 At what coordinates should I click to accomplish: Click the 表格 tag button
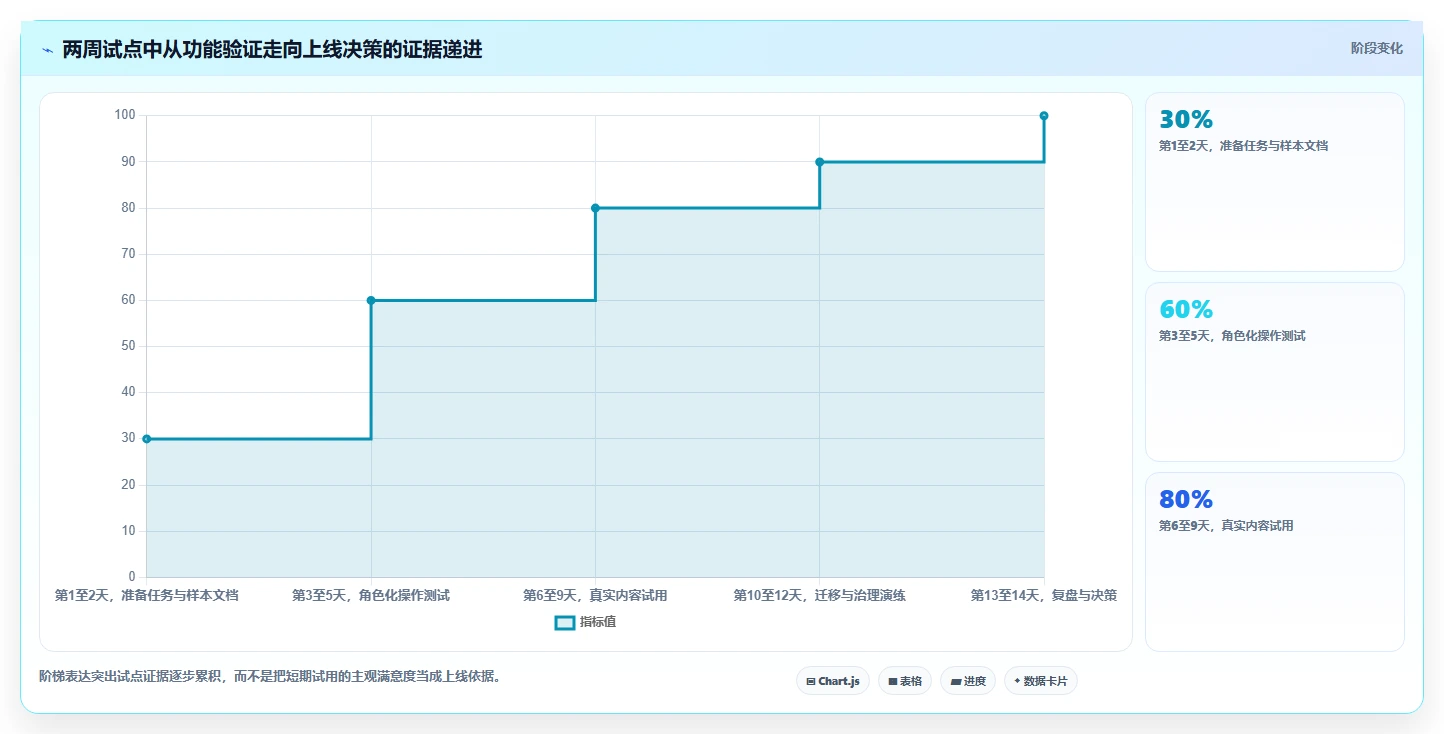tap(905, 681)
